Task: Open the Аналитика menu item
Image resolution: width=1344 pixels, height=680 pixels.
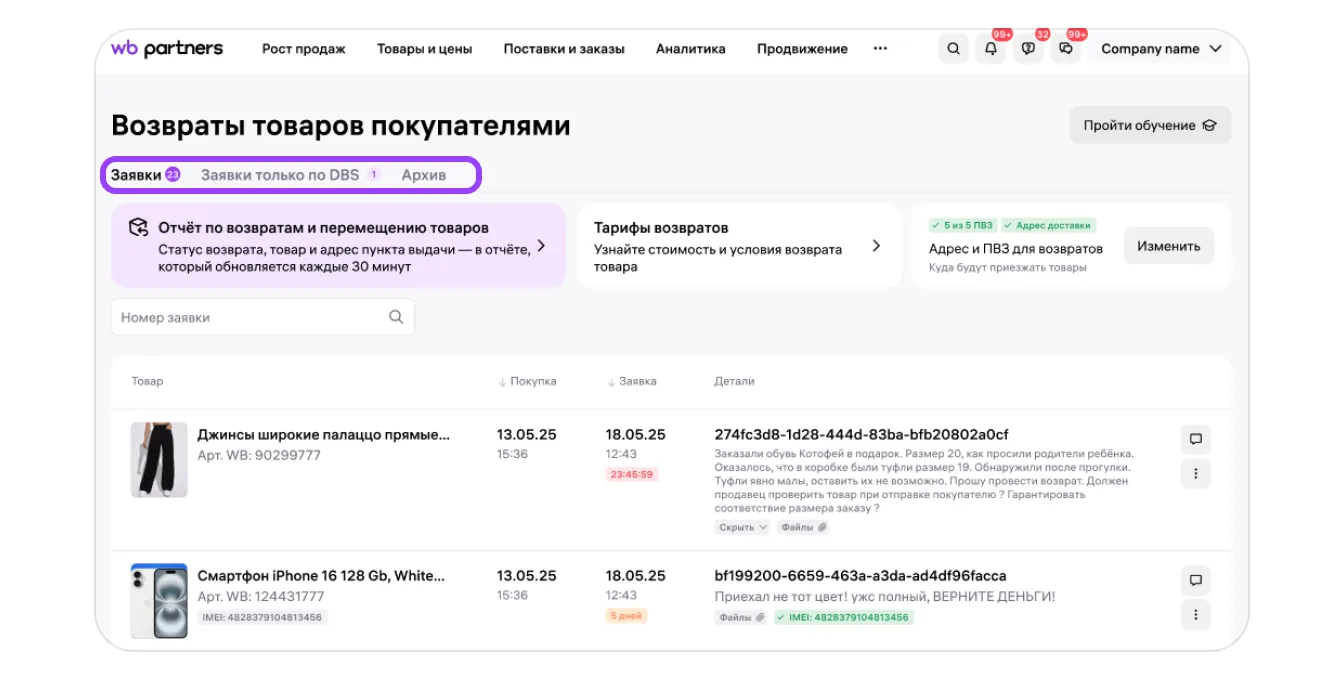Action: click(690, 49)
